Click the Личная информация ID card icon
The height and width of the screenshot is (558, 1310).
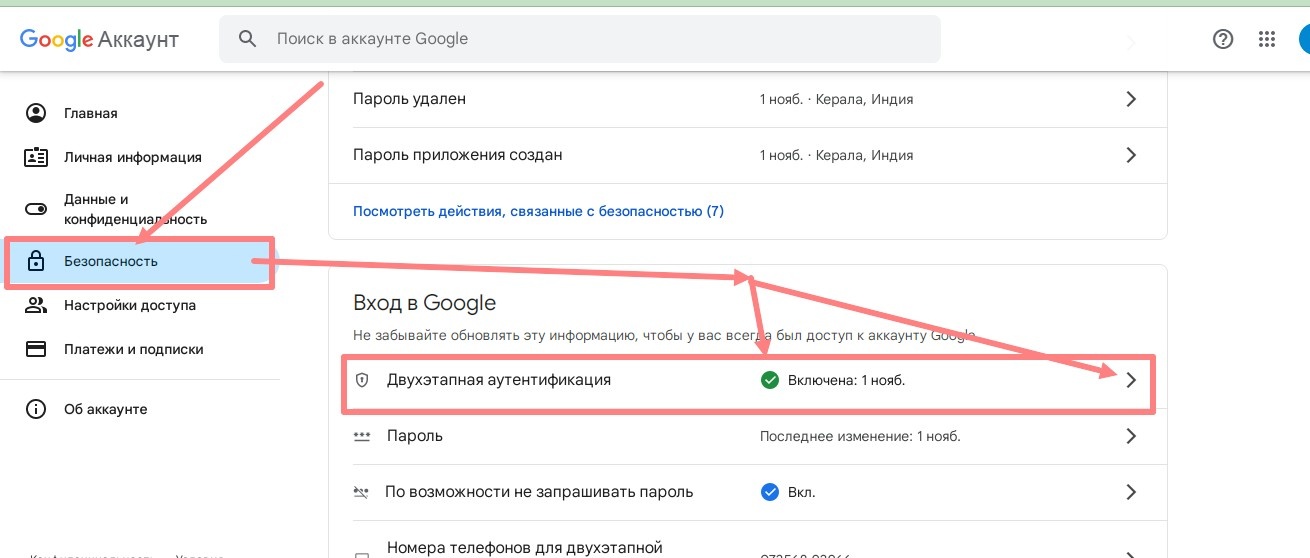[x=36, y=157]
